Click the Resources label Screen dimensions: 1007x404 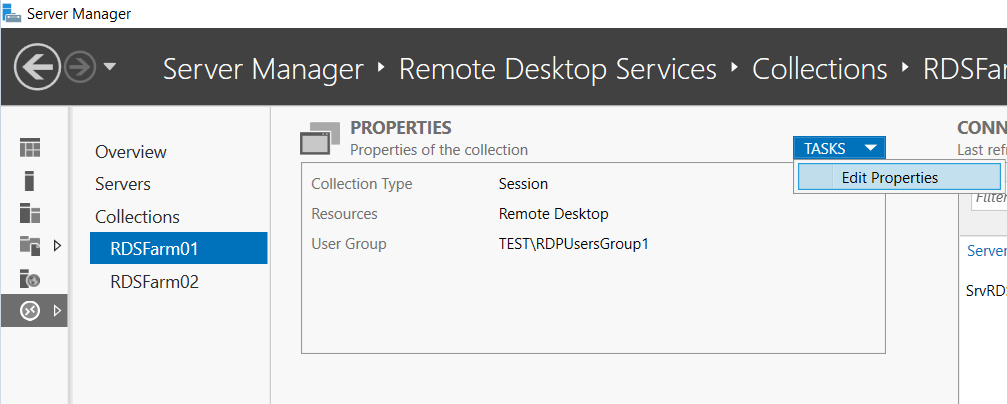click(344, 214)
